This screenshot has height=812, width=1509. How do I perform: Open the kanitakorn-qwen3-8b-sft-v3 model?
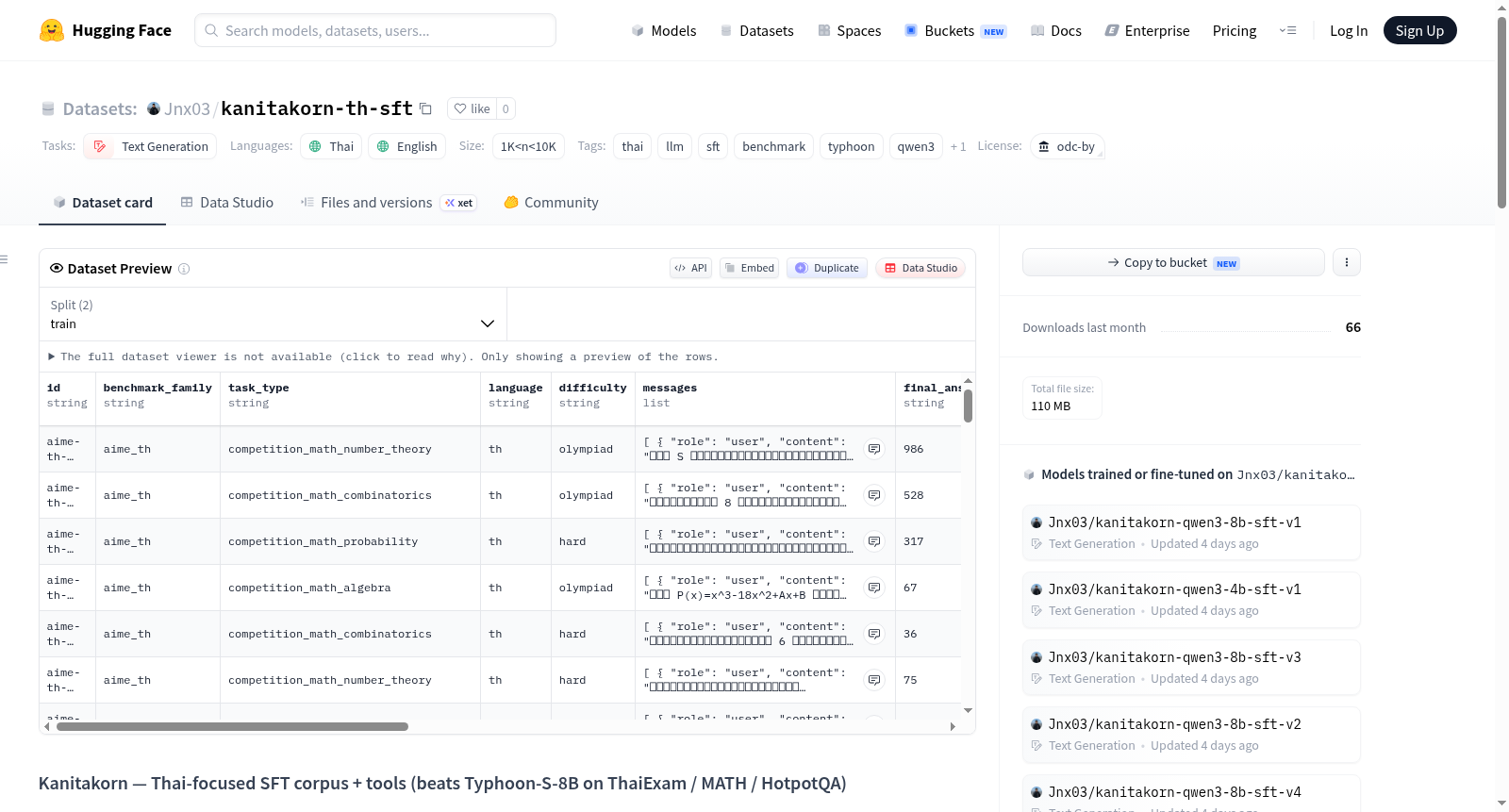pyautogui.click(x=1191, y=668)
